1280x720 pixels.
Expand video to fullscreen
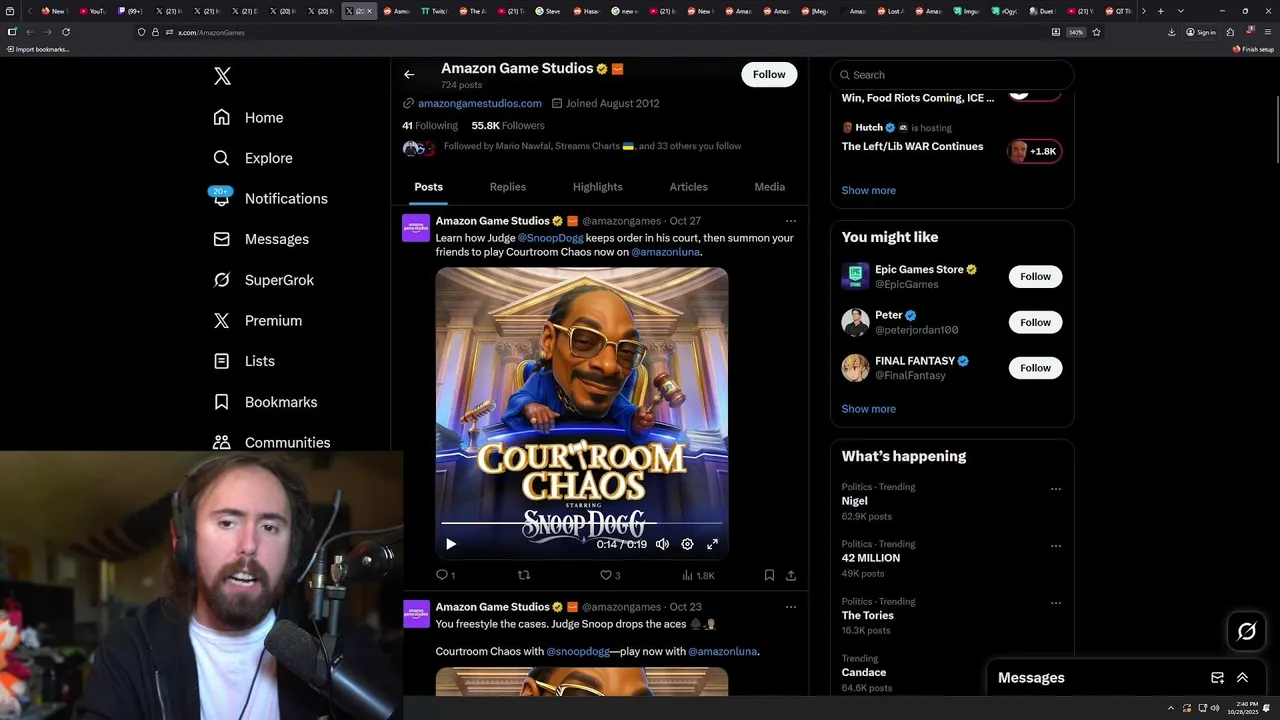tap(712, 544)
